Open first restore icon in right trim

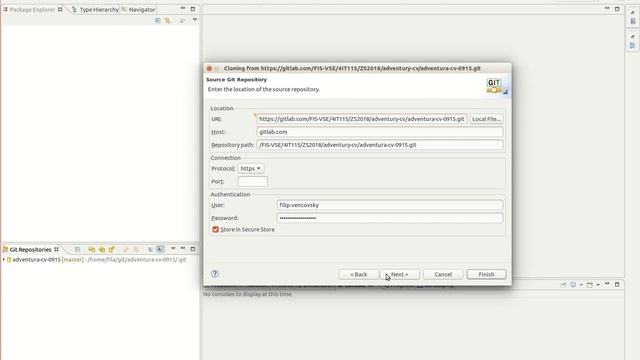633,13
